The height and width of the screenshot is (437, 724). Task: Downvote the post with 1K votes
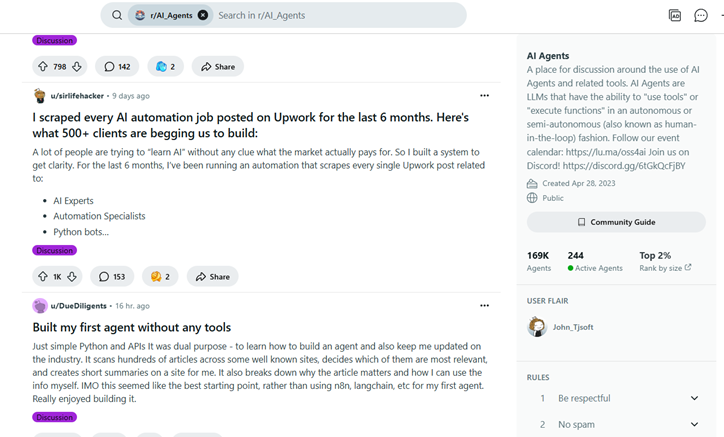tap(72, 276)
